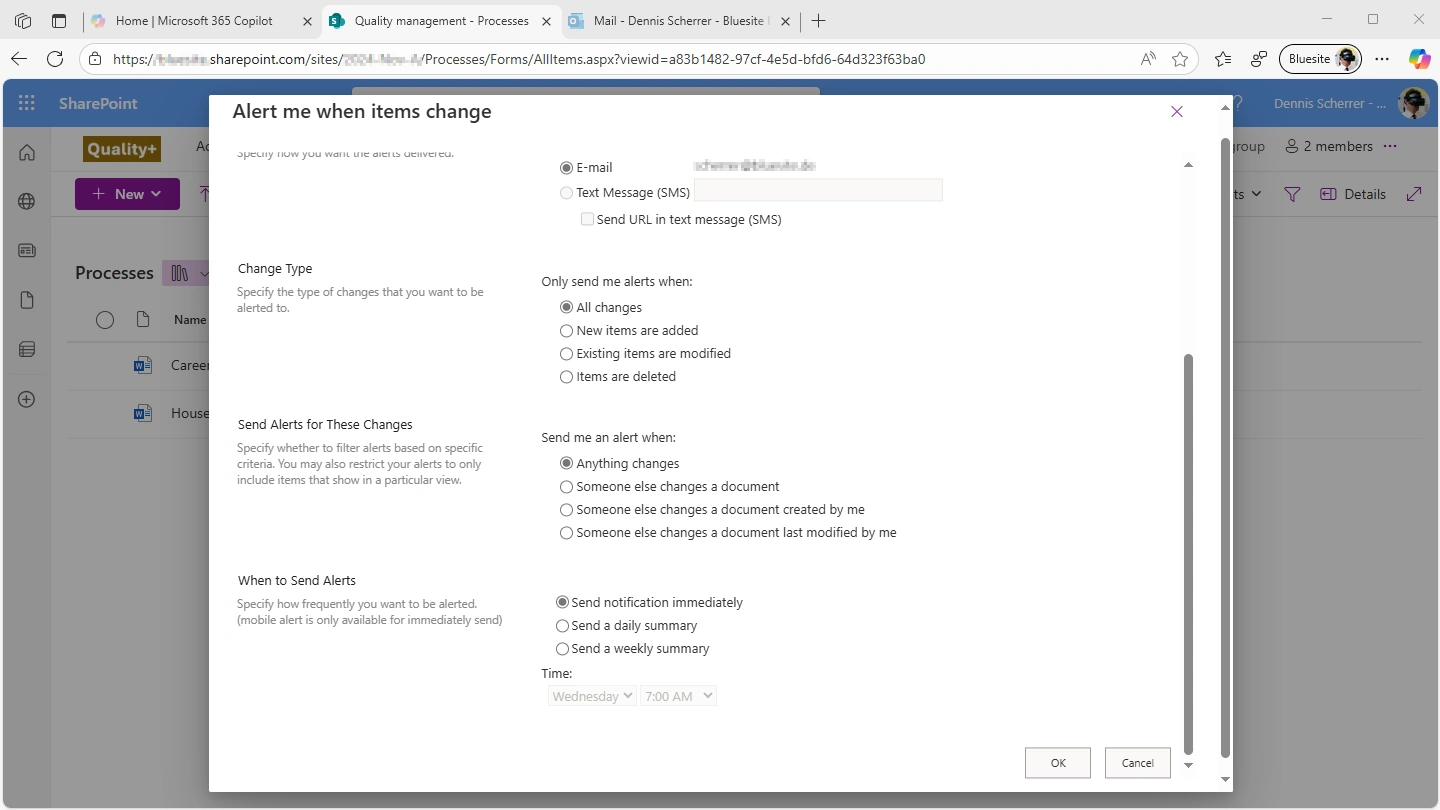Expand the 2 members list
1440x810 pixels.
[x=1329, y=146]
